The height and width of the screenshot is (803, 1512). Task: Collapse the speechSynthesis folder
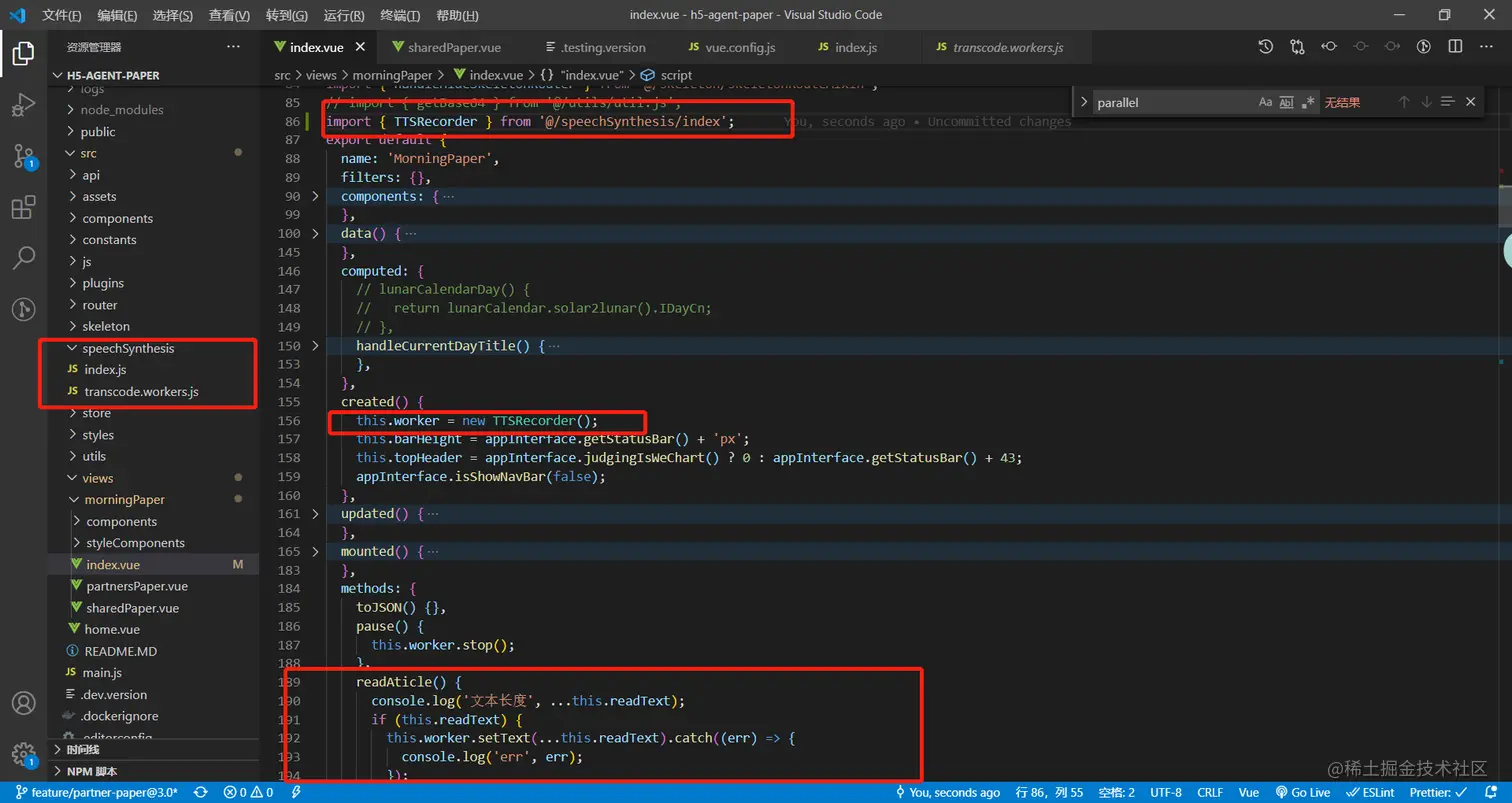click(x=127, y=348)
